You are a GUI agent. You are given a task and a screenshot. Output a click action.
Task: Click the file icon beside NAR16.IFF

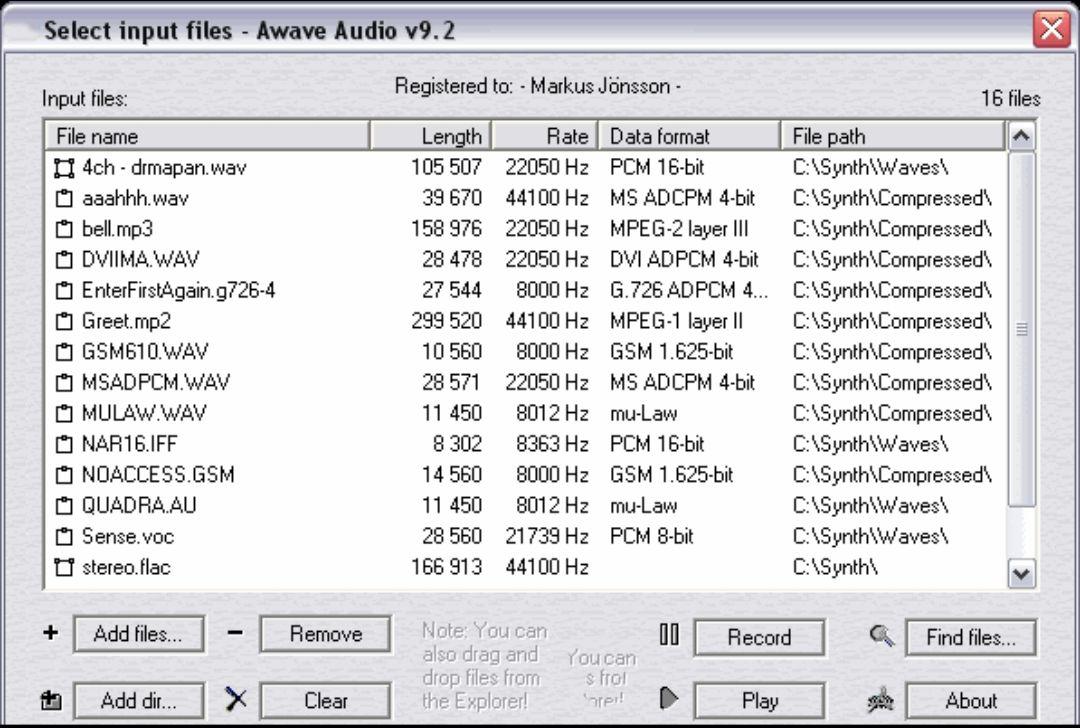64,444
